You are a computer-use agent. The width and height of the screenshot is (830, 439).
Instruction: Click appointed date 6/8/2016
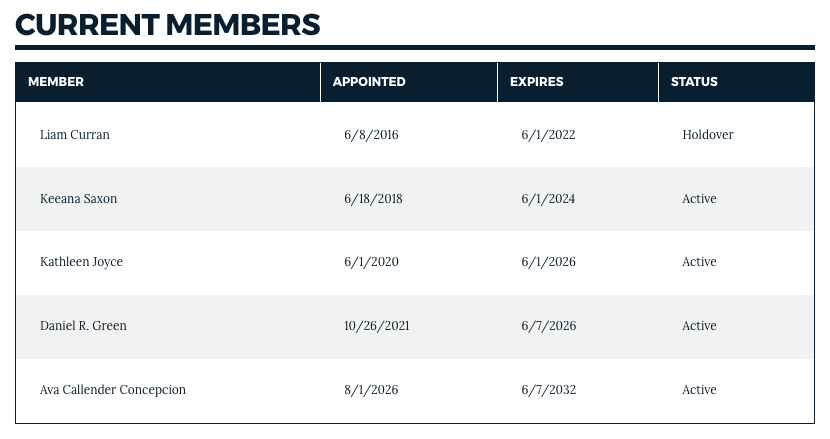pos(371,135)
